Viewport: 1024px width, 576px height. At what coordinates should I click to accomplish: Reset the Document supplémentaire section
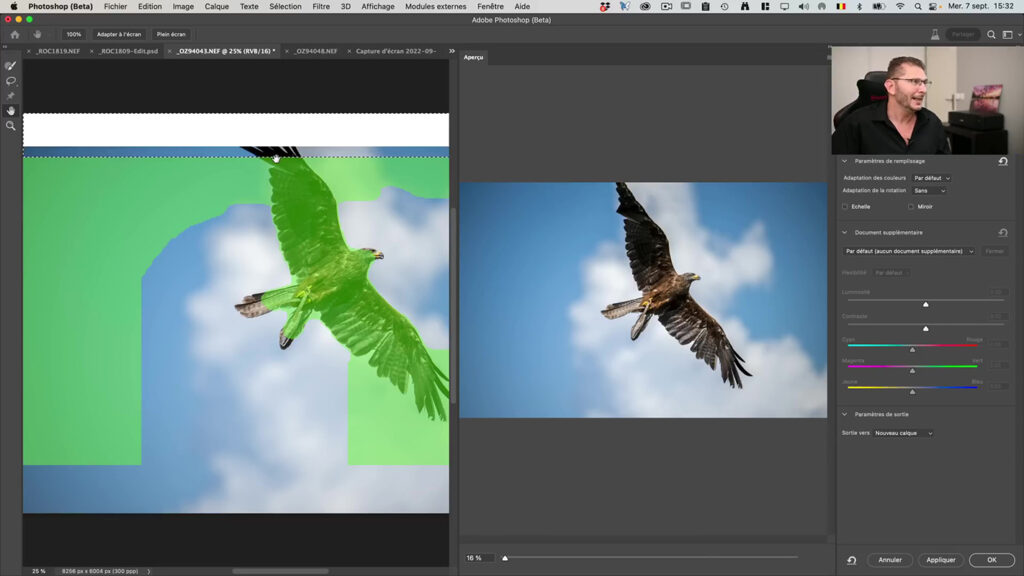pos(1003,232)
